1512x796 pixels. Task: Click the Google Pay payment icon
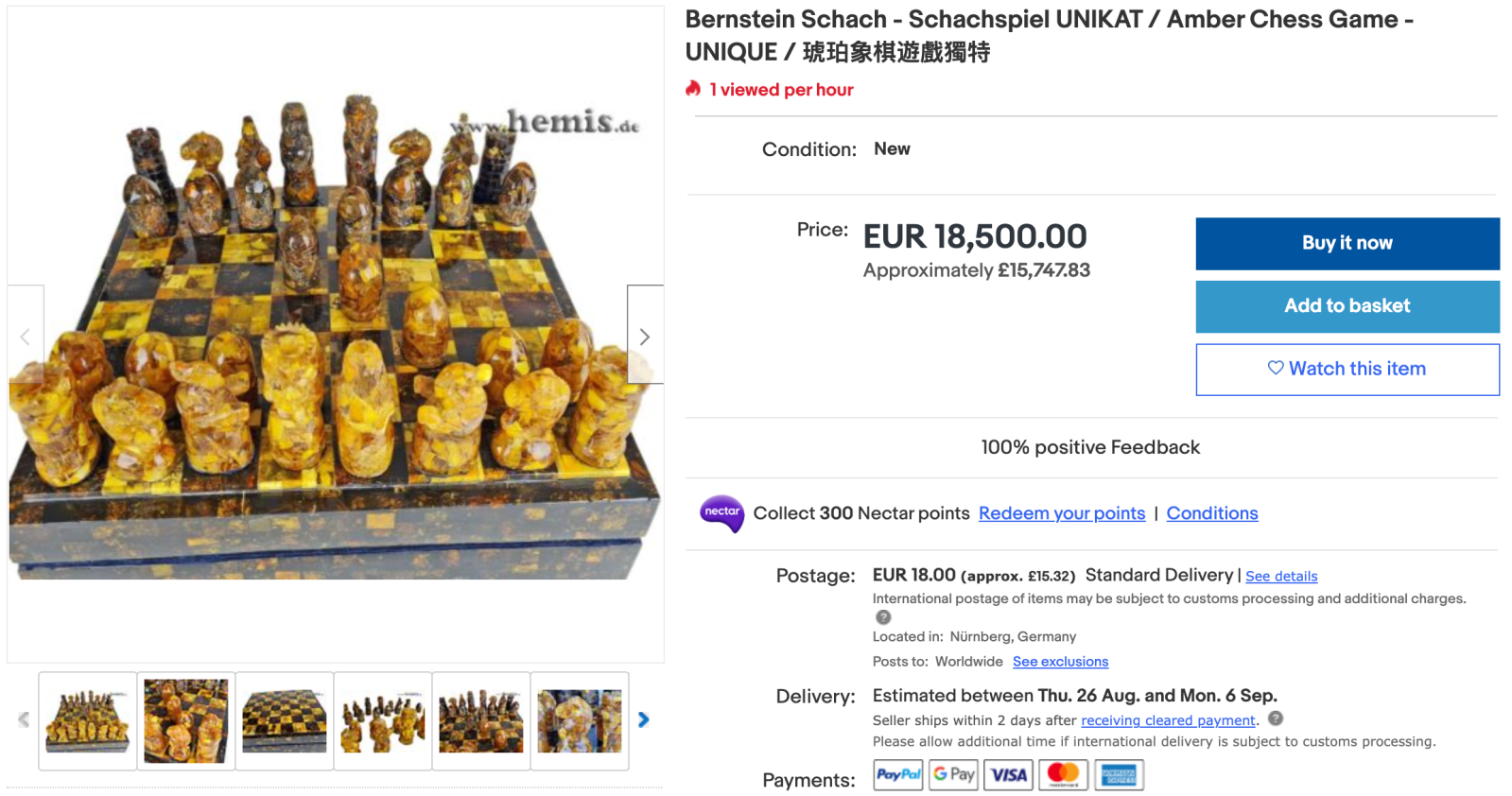953,775
